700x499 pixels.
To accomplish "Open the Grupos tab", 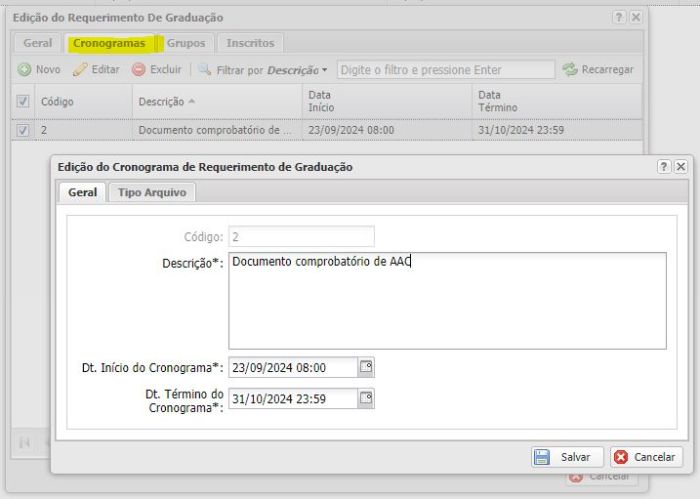I will pos(186,43).
